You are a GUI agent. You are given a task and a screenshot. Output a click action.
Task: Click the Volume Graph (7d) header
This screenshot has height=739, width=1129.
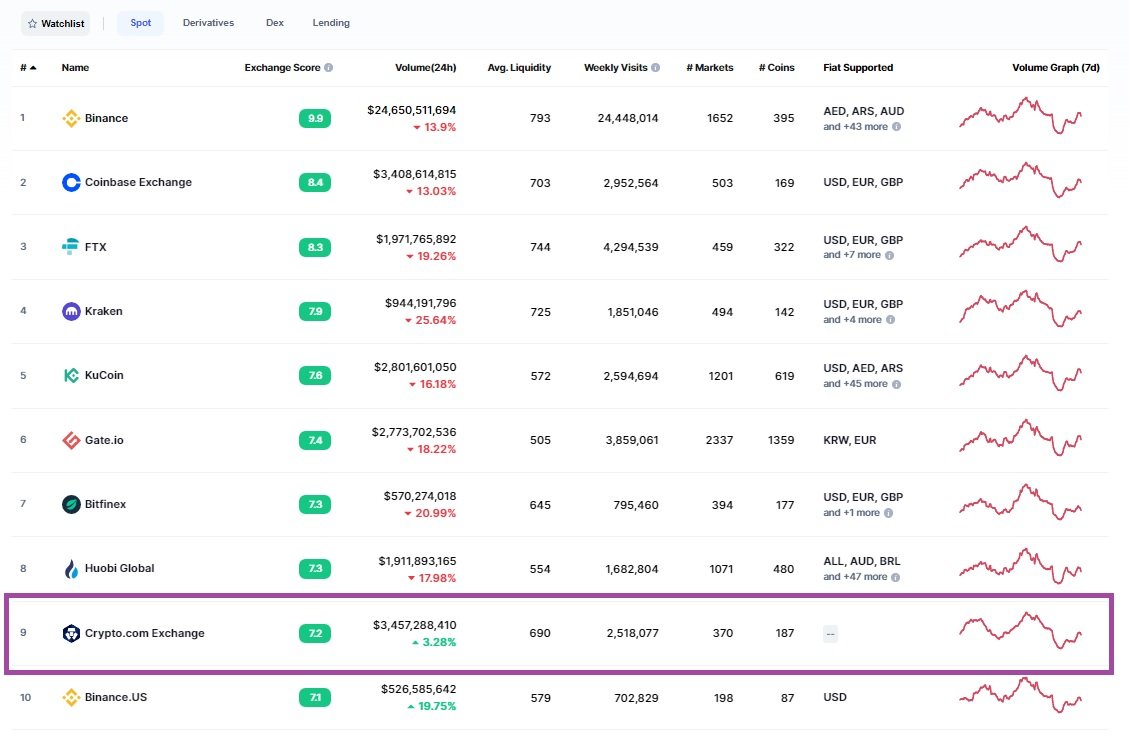tap(1056, 68)
